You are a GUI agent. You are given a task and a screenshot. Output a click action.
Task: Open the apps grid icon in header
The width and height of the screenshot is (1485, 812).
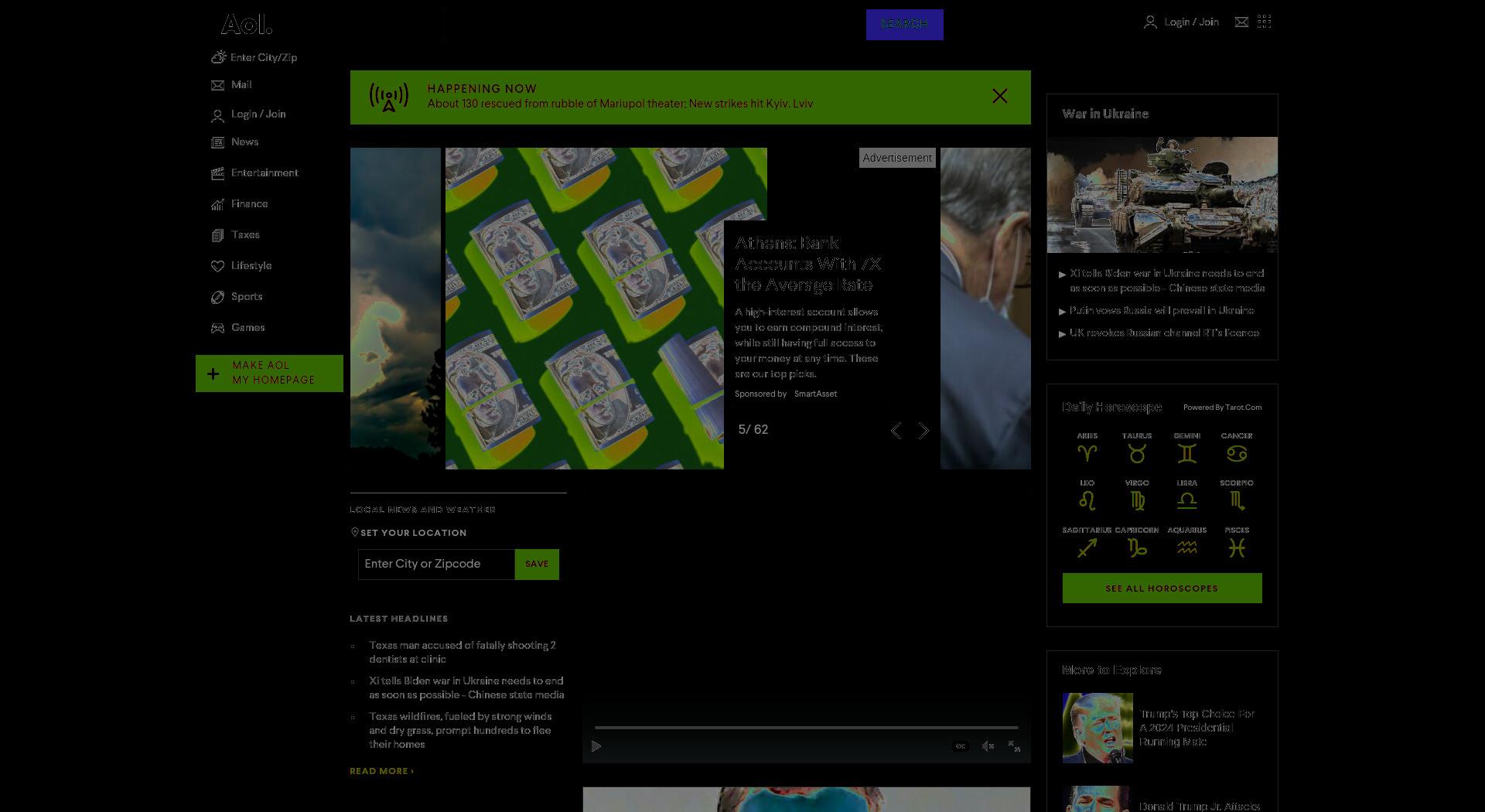click(x=1265, y=22)
